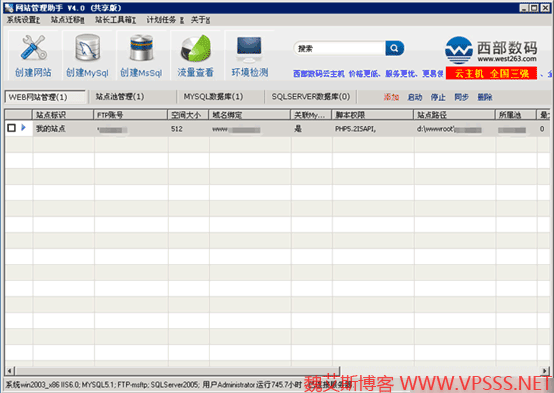Click the FTP账号 column header
Viewport: 554px width, 393px height.
point(130,115)
